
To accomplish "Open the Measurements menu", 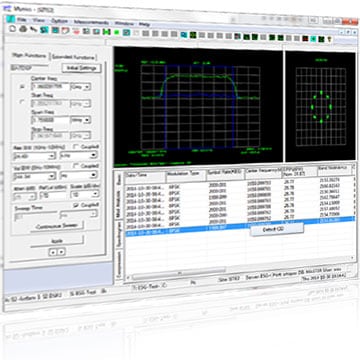I will point(91,23).
